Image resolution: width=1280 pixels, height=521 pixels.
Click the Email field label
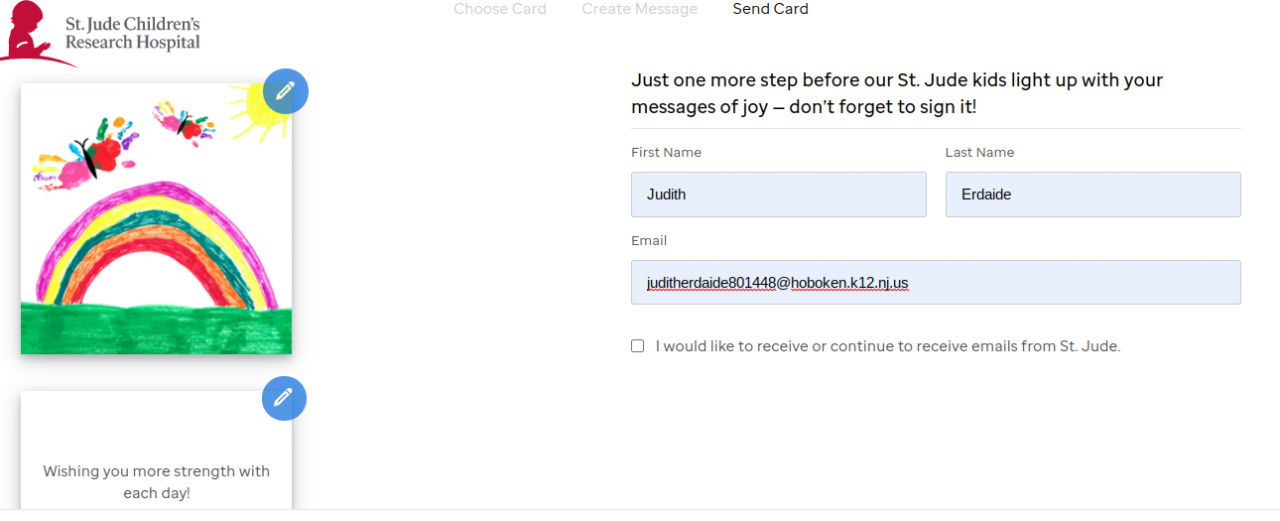[x=649, y=241]
